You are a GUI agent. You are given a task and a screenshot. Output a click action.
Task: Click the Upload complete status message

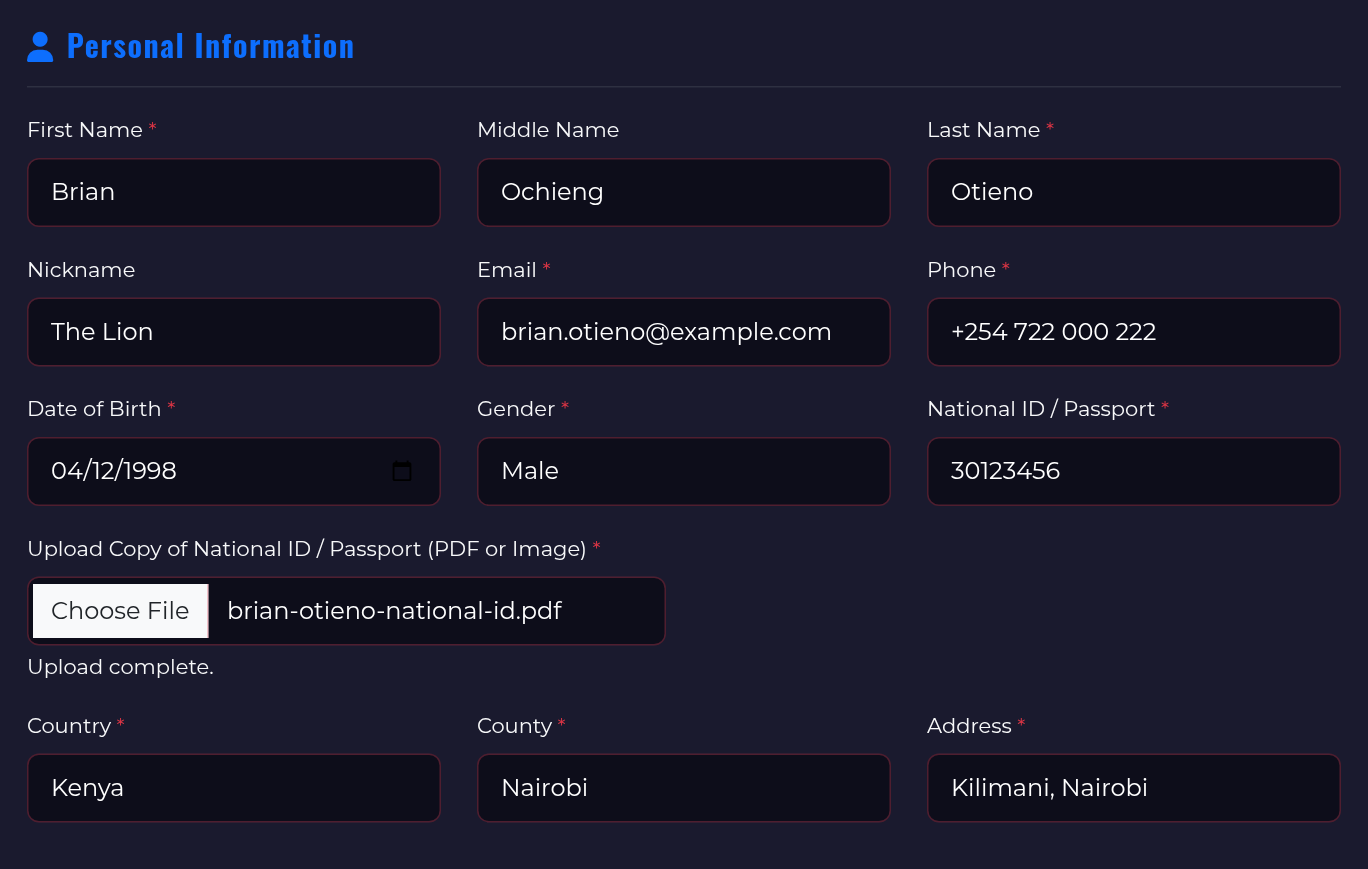coord(120,667)
